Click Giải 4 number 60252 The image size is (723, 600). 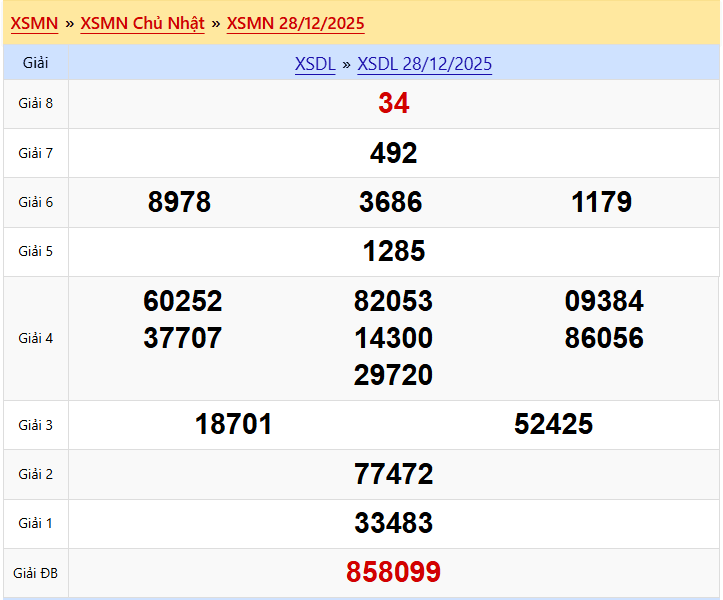(183, 301)
